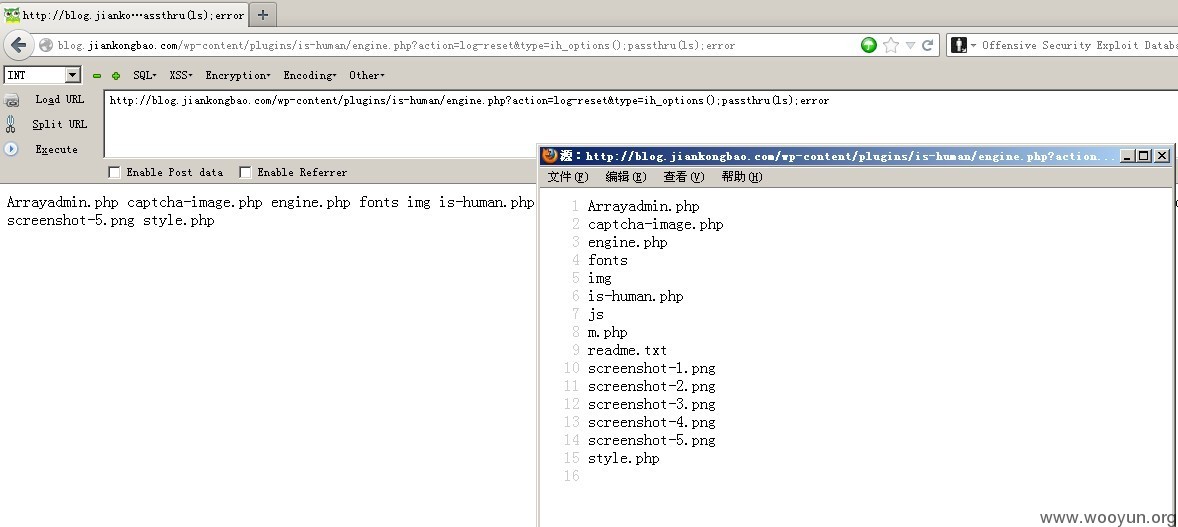The height and width of the screenshot is (527, 1178).
Task: Click screenshot-3.png line in source window
Action: coord(651,404)
